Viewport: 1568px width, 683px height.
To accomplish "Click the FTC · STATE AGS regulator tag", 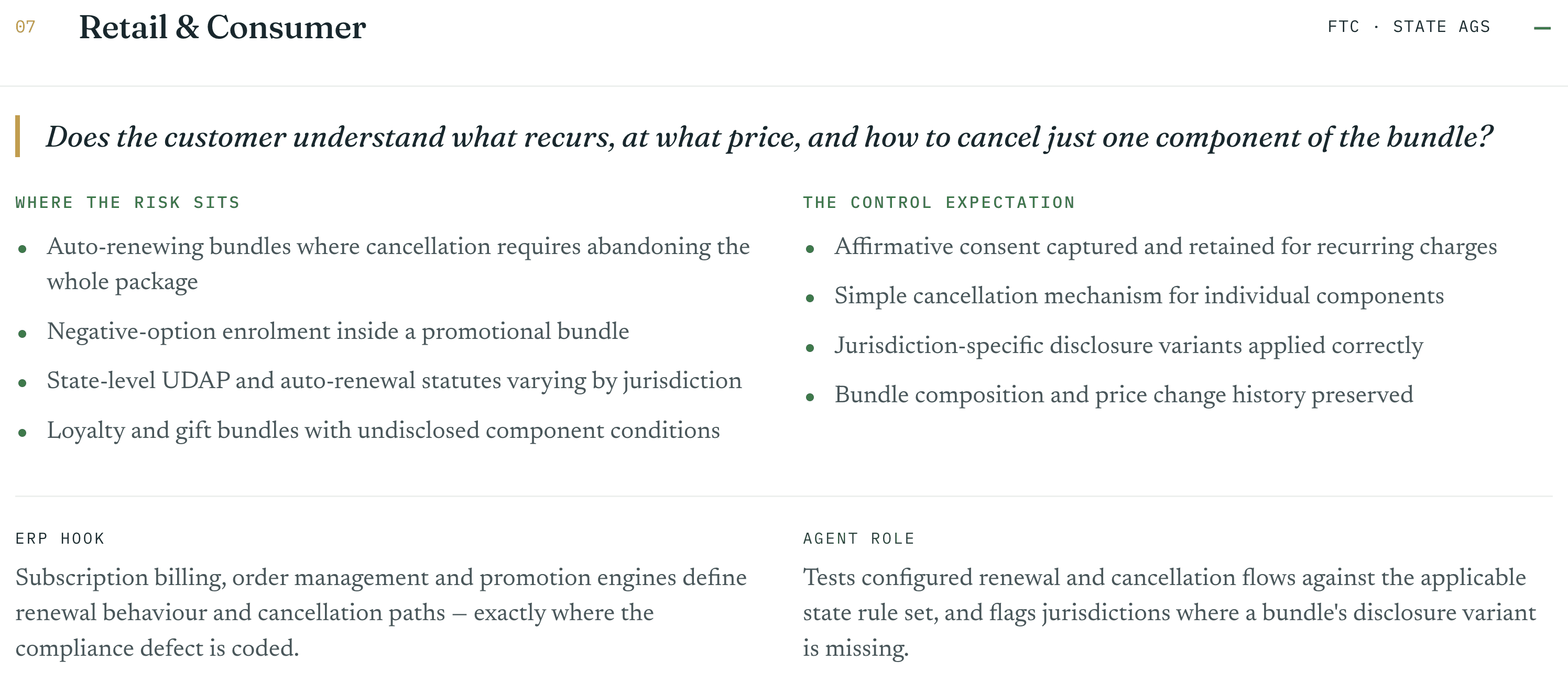I will [x=1409, y=27].
